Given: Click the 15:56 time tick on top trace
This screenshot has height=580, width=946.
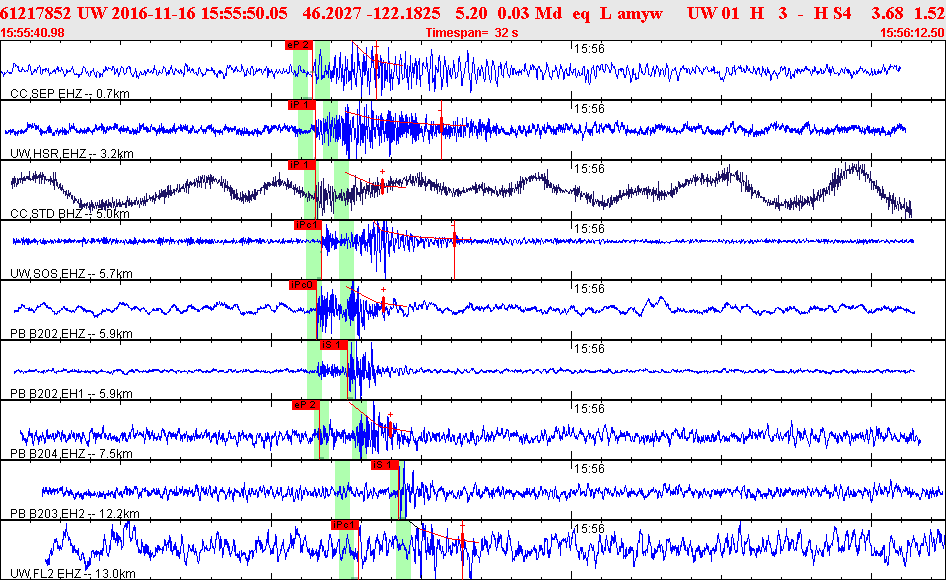Looking at the screenshot, I should pyautogui.click(x=587, y=48).
